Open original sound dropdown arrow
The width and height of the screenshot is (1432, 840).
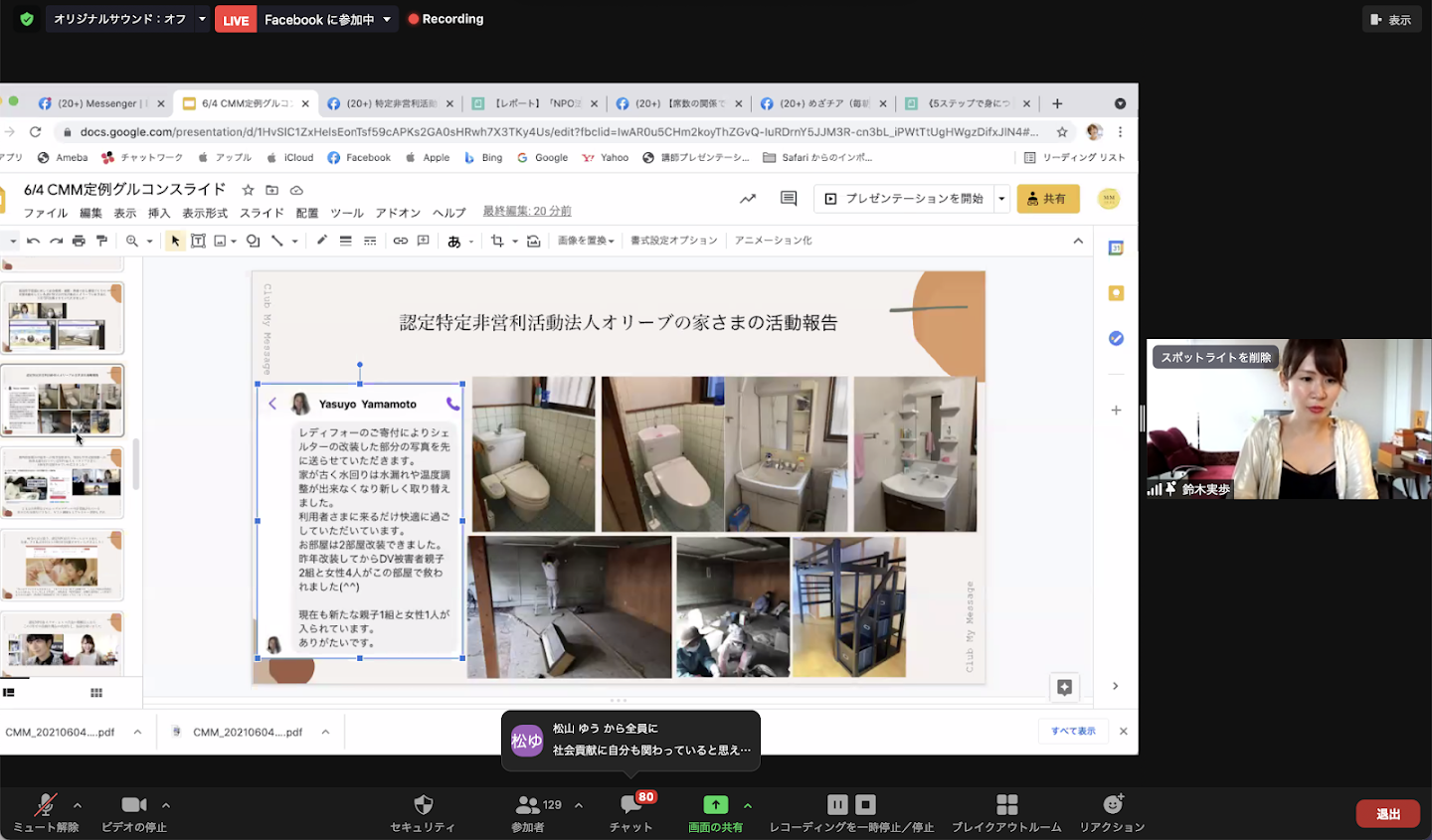[203, 19]
